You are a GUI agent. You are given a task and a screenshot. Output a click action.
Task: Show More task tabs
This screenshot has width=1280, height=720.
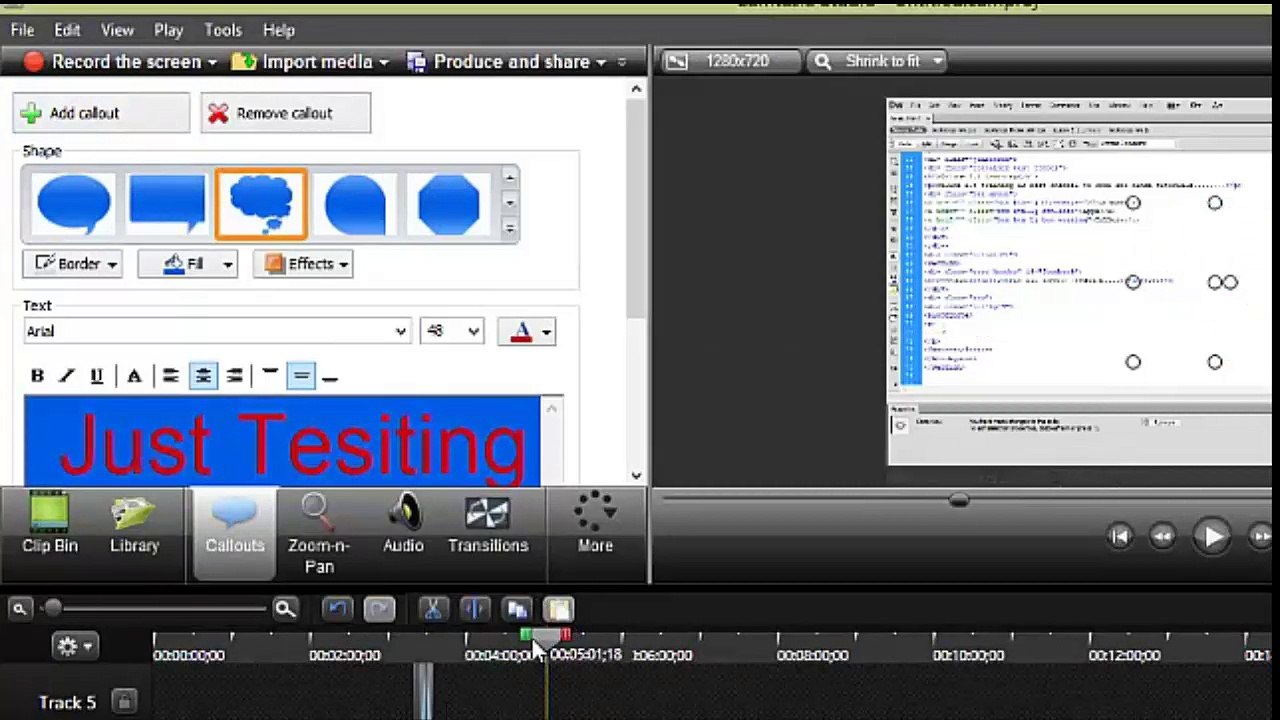(x=595, y=524)
